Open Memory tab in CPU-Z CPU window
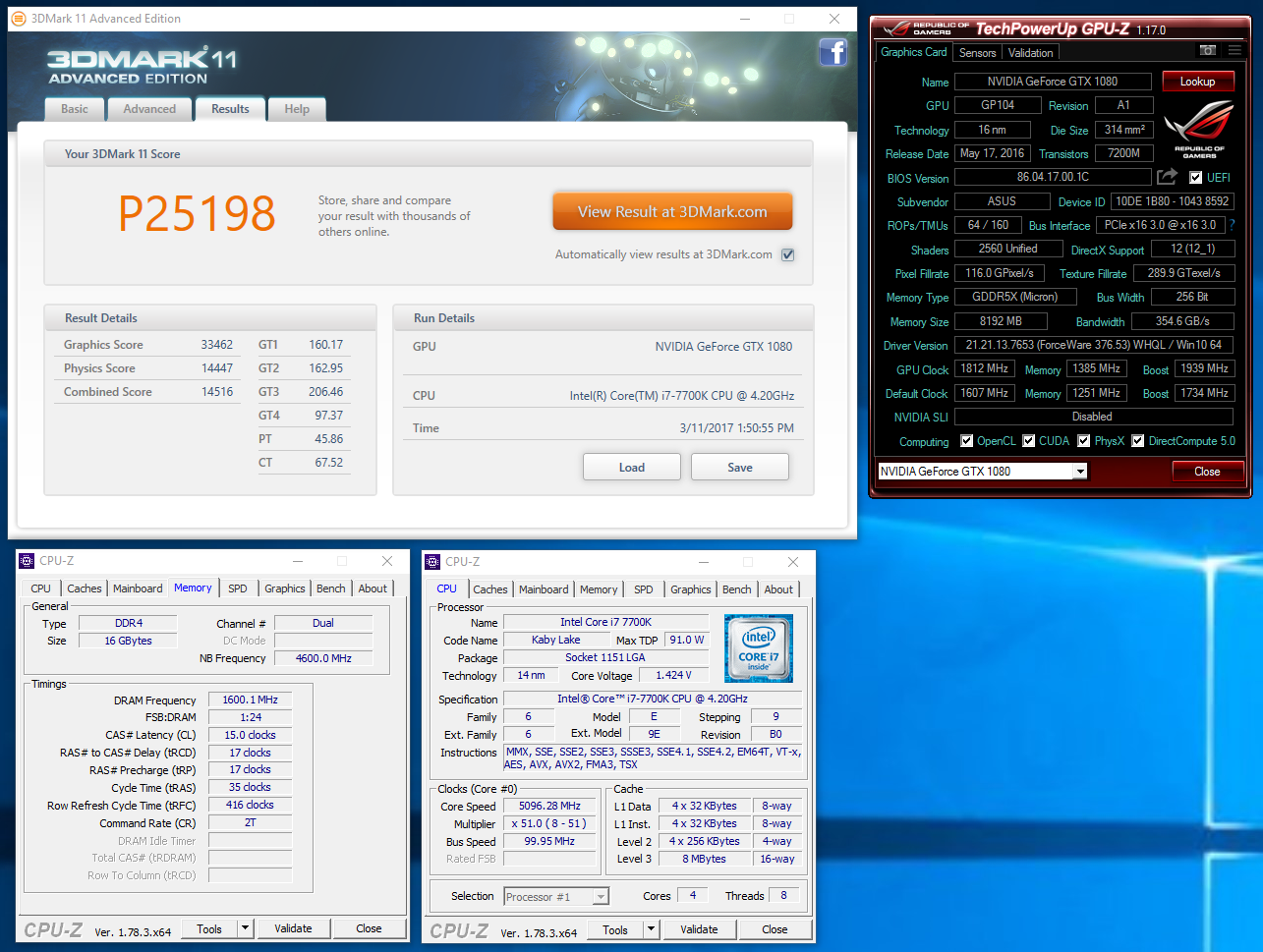1263x952 pixels. (x=599, y=589)
